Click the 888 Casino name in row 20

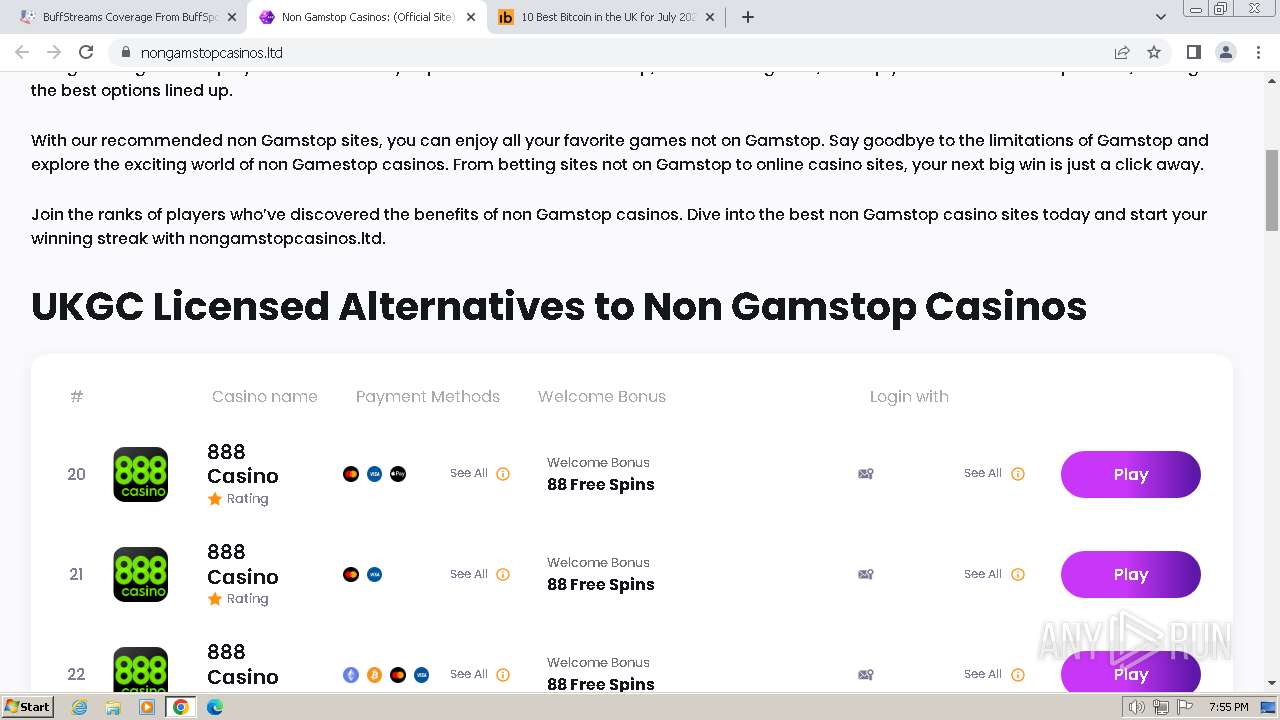pyautogui.click(x=243, y=464)
